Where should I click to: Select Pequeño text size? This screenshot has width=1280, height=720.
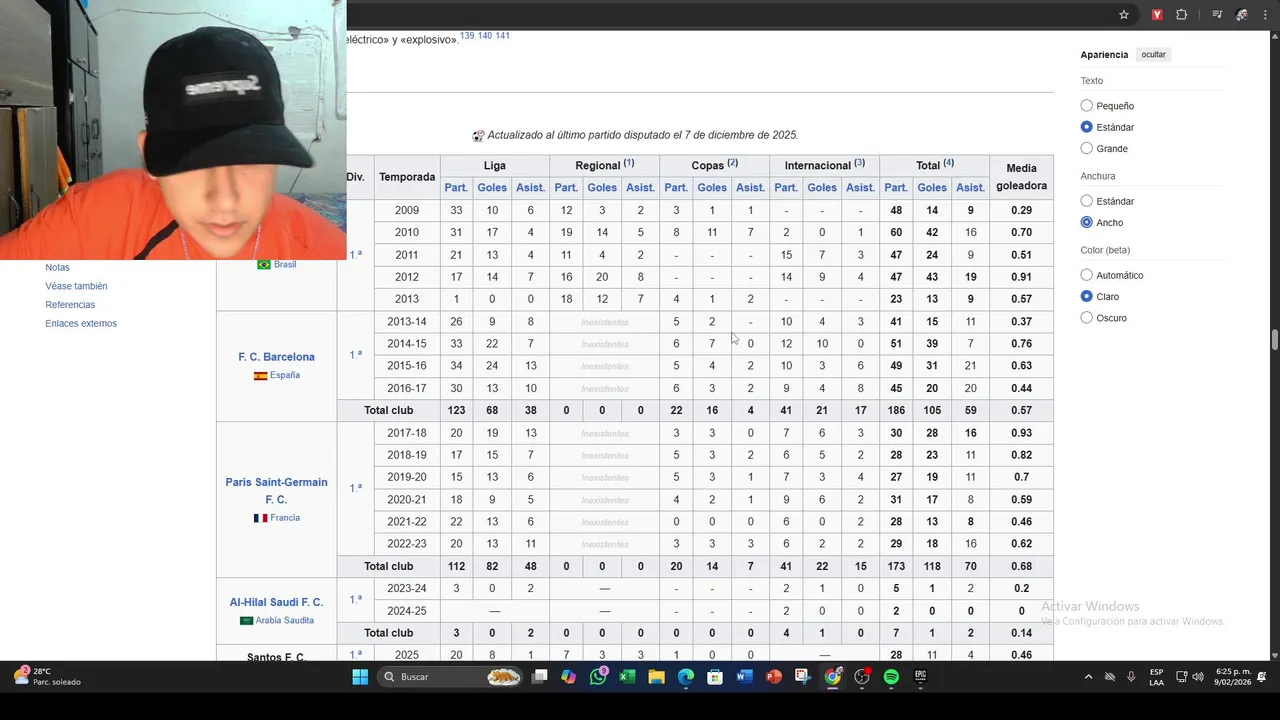1087,106
